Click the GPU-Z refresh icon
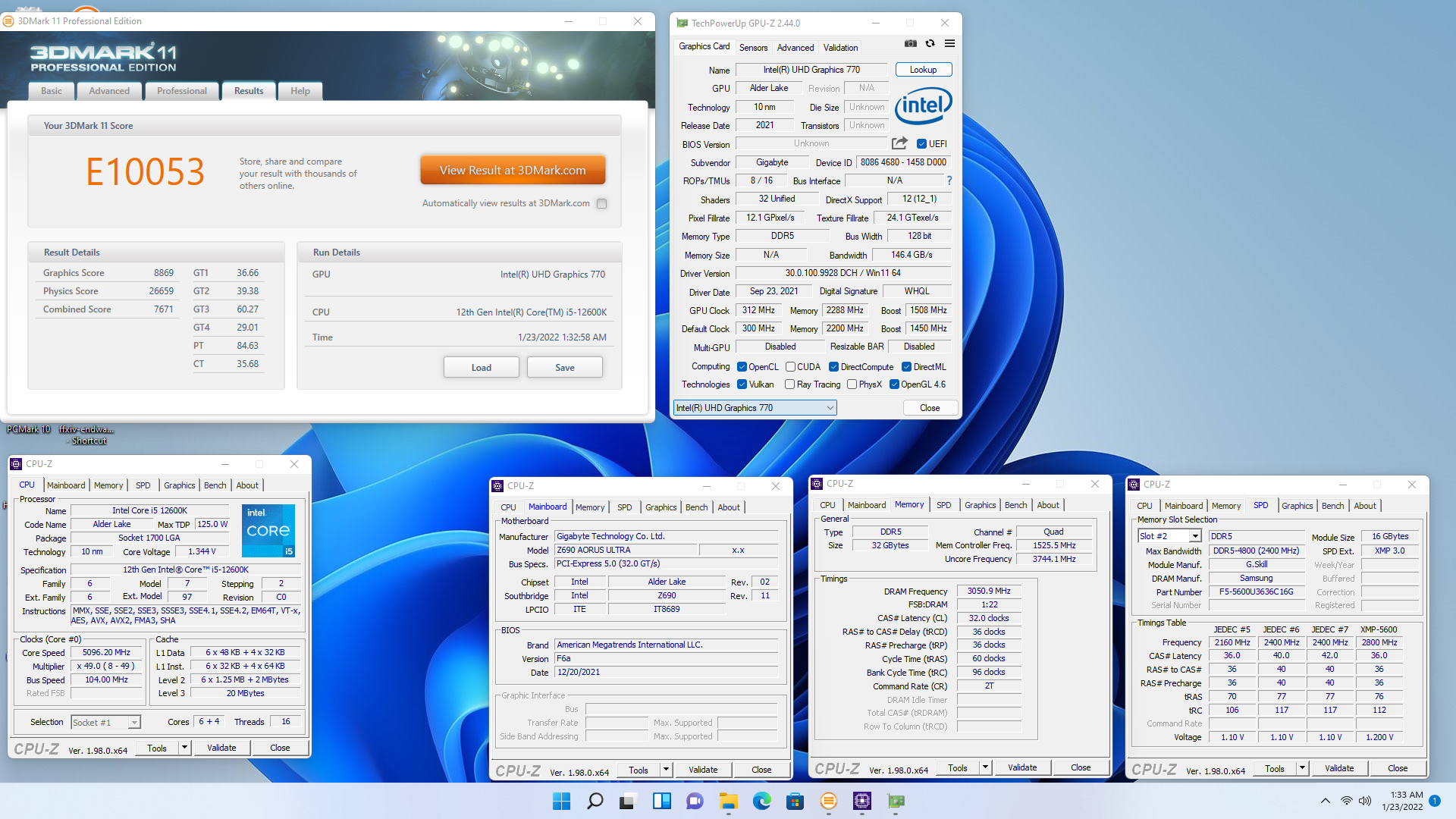 [930, 44]
